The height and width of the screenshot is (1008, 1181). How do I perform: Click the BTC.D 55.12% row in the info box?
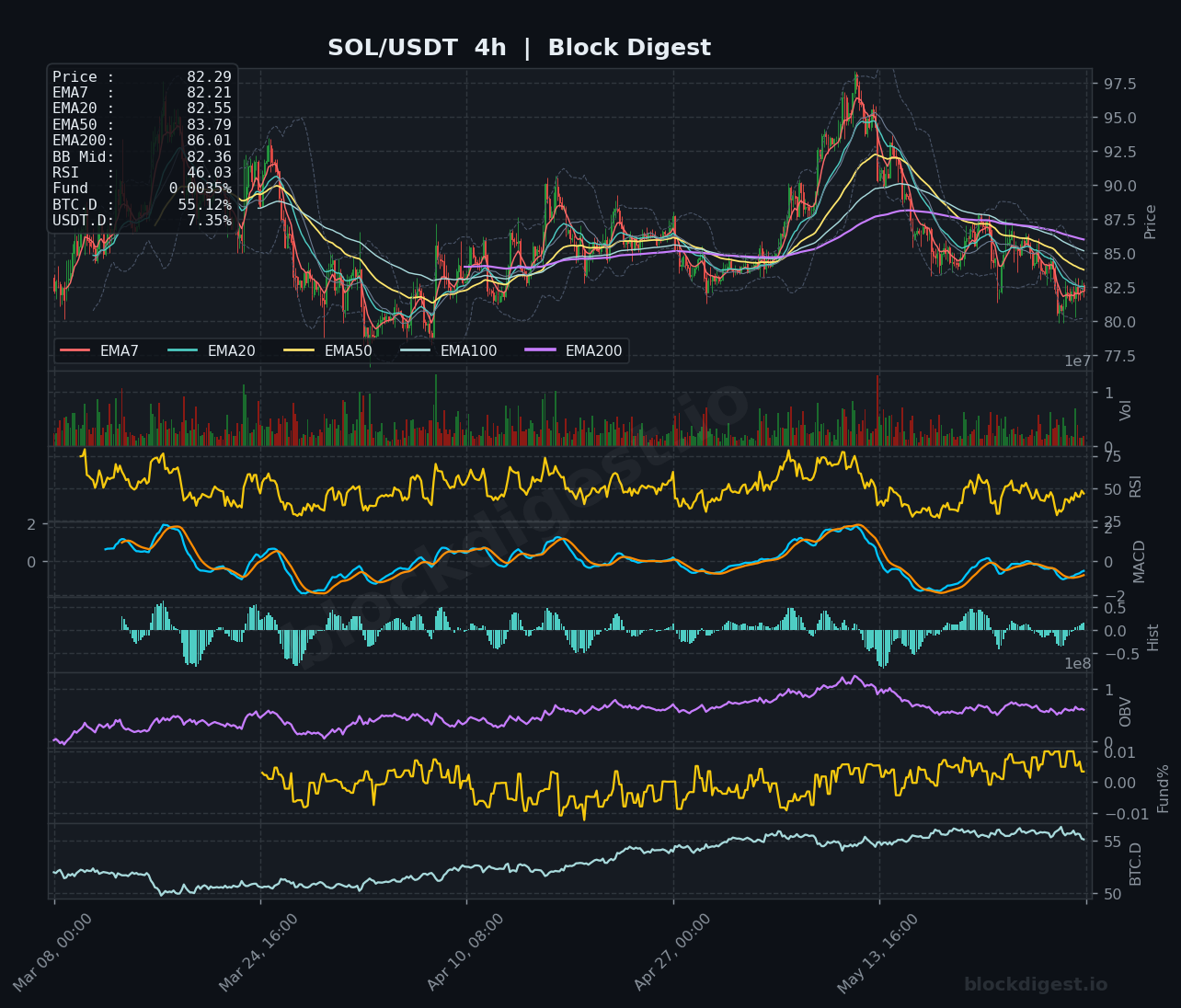point(142,204)
